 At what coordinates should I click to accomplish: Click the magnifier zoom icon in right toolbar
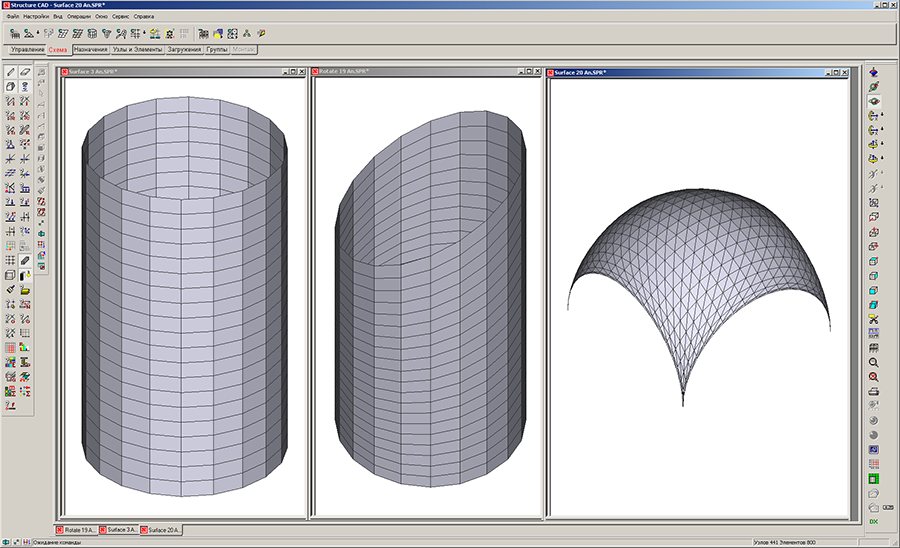[873, 362]
